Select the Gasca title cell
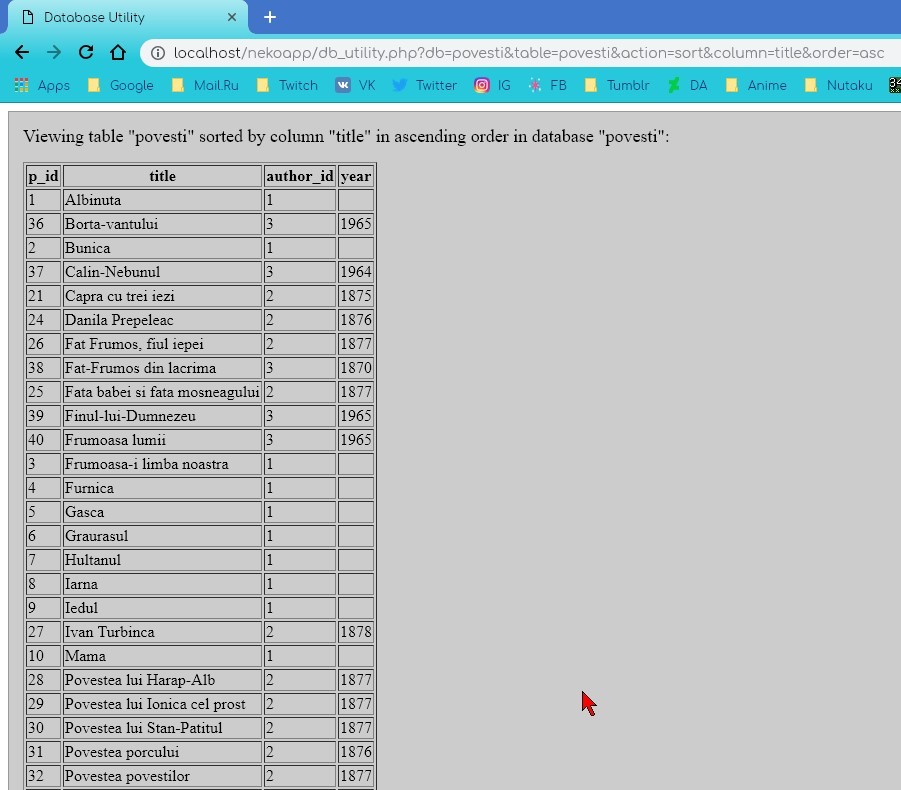Viewport: 901px width, 790px height. tap(162, 512)
